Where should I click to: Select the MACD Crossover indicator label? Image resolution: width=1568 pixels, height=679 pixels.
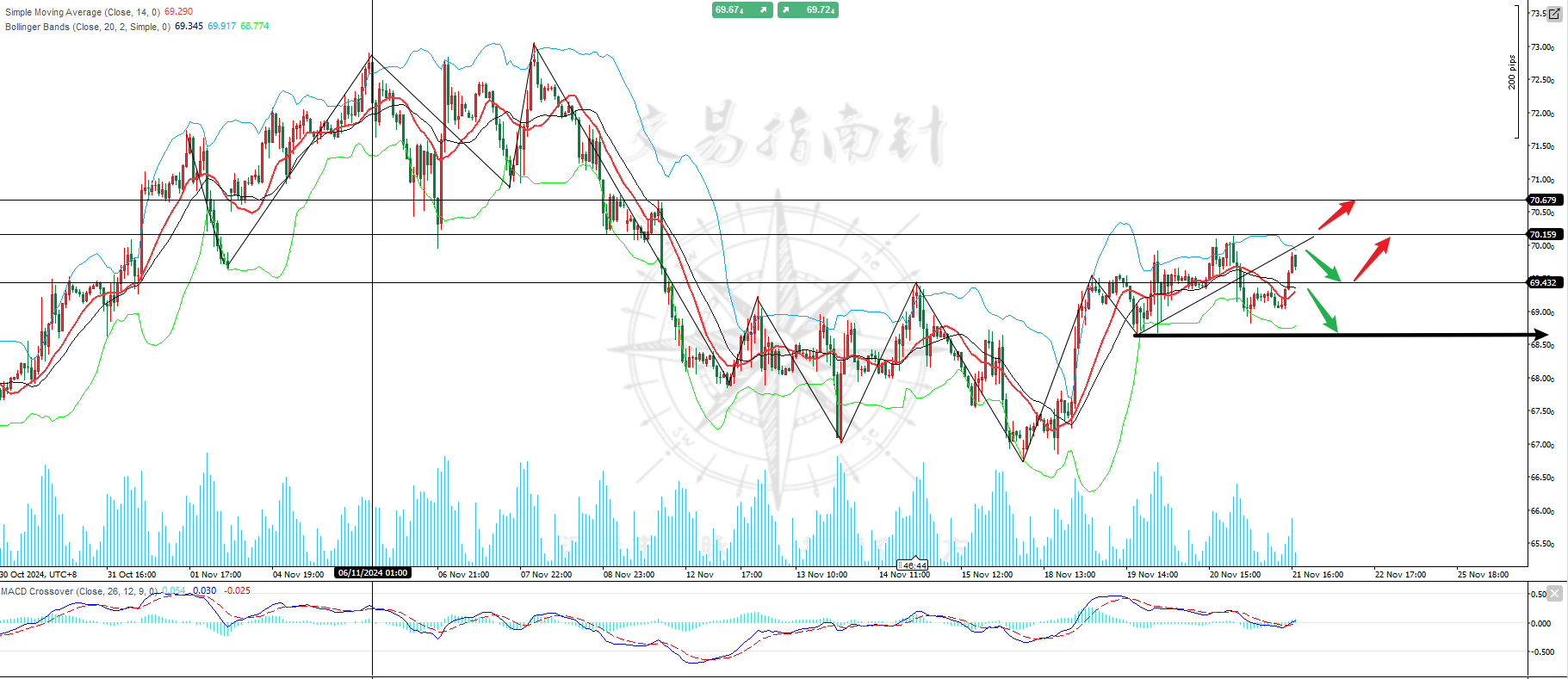coord(79,591)
